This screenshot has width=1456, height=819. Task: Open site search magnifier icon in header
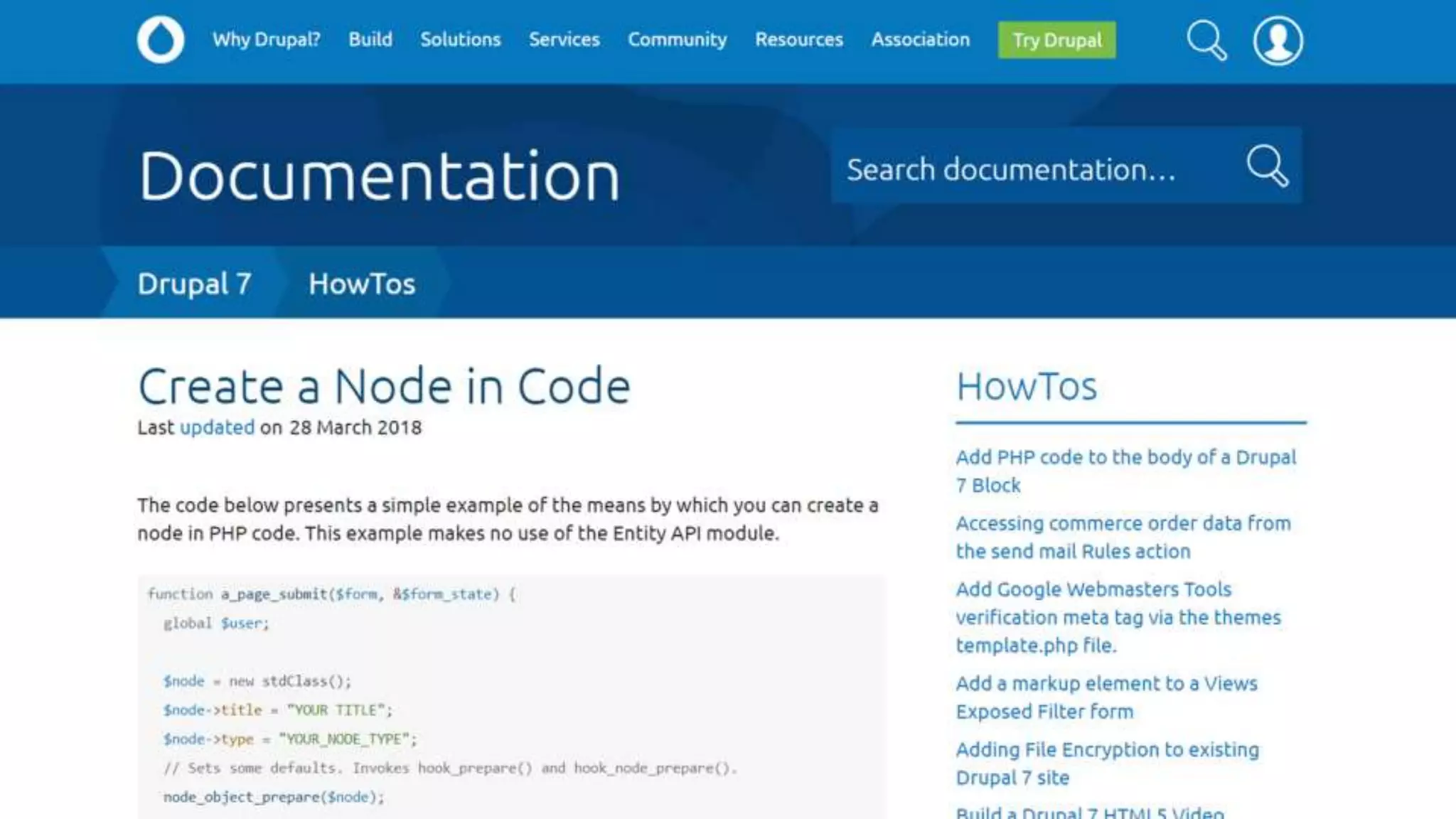1206,40
